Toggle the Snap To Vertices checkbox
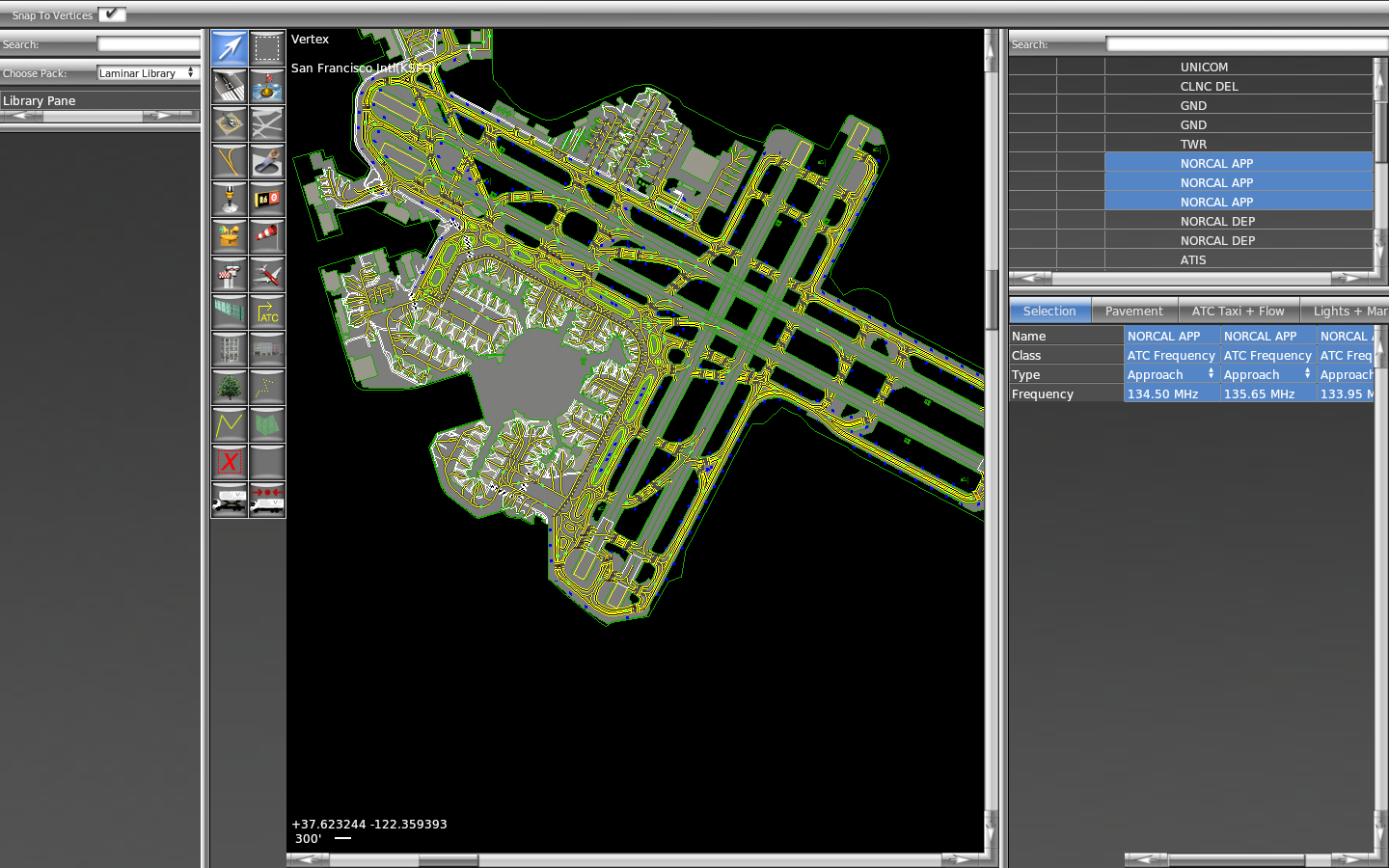The width and height of the screenshot is (1389, 868). 111,14
